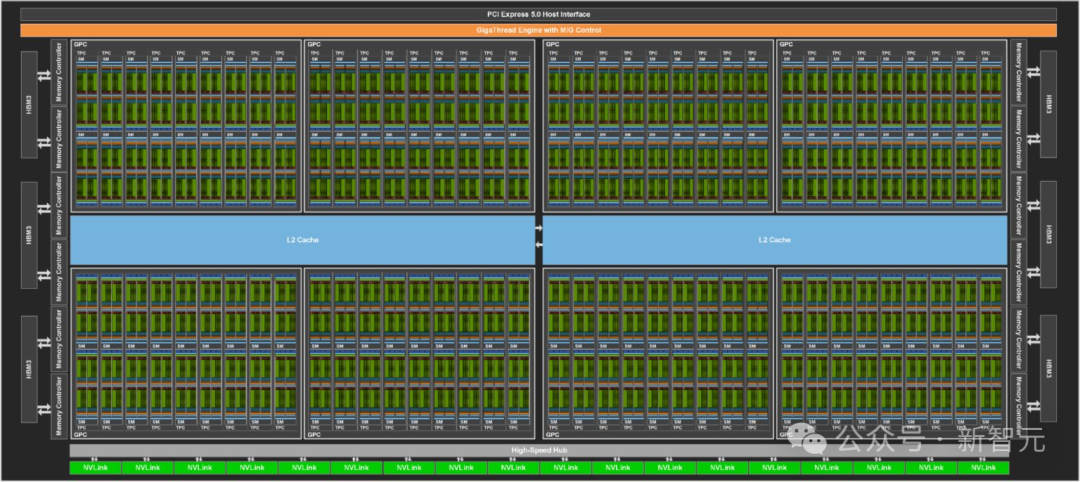1080x482 pixels.
Task: Select the orange GigaThread Engine with MIG Control bar
Action: point(539,30)
